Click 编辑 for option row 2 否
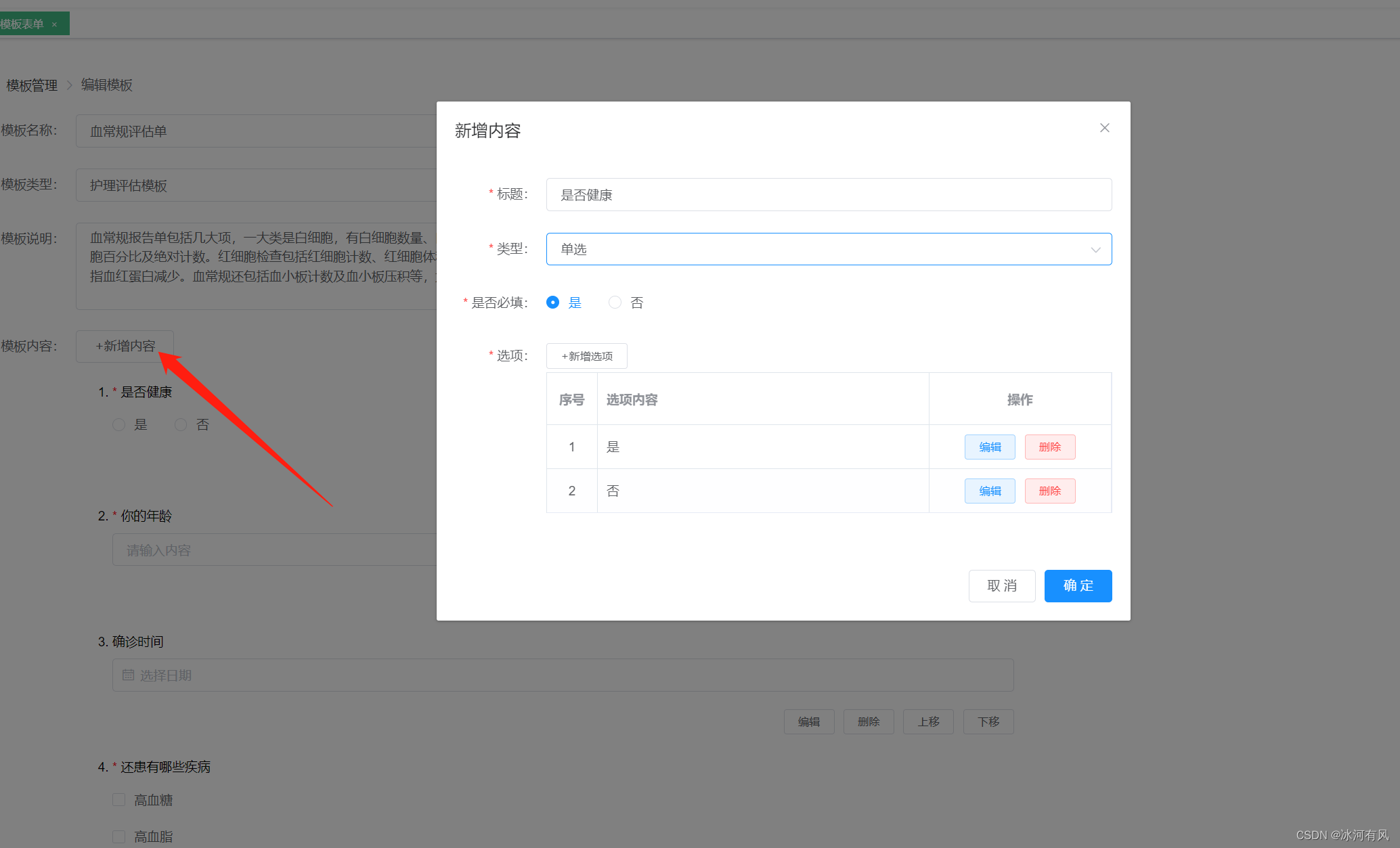The image size is (1400, 848). coord(989,491)
